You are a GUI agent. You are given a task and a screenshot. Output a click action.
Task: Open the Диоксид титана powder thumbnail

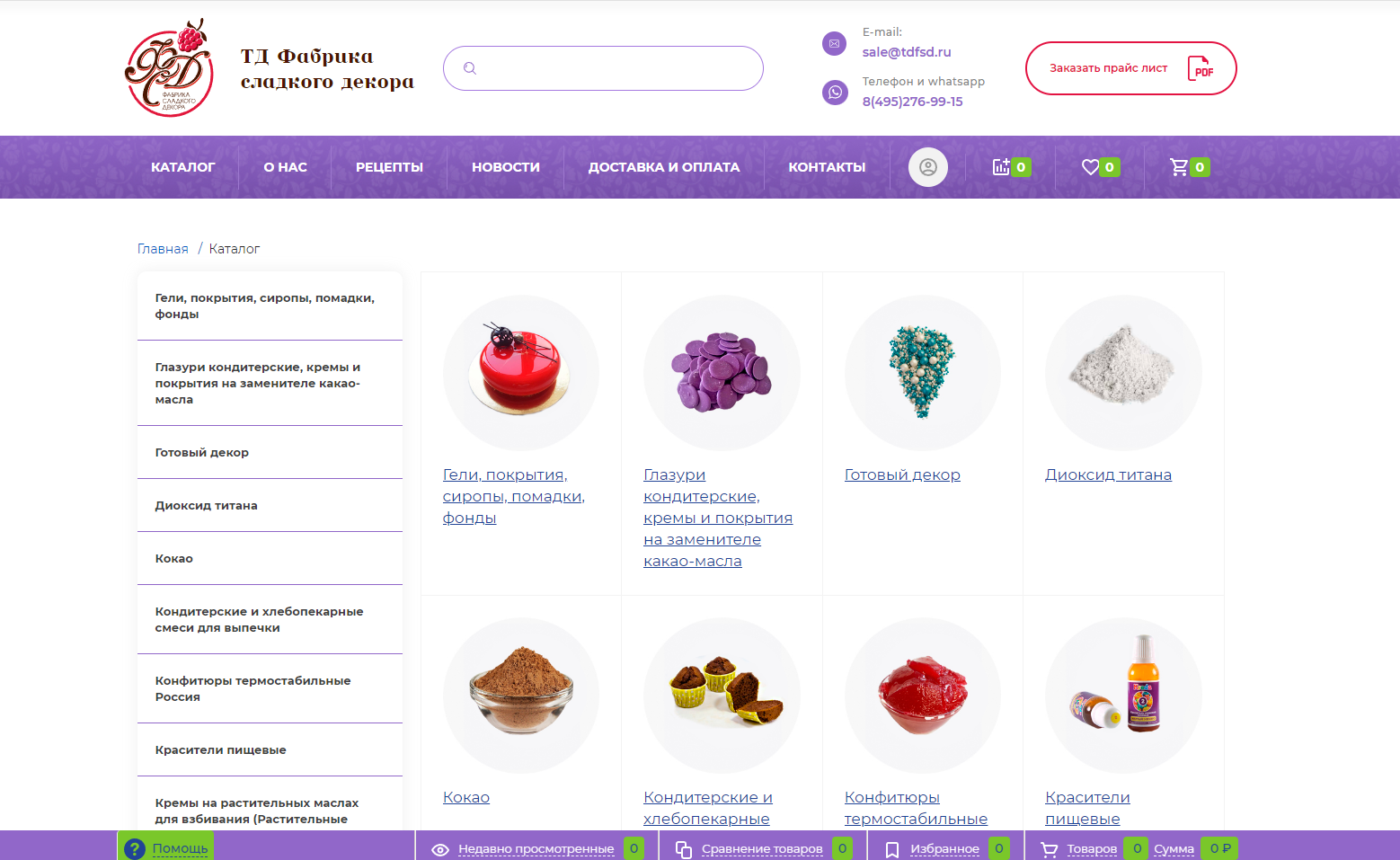click(1123, 372)
